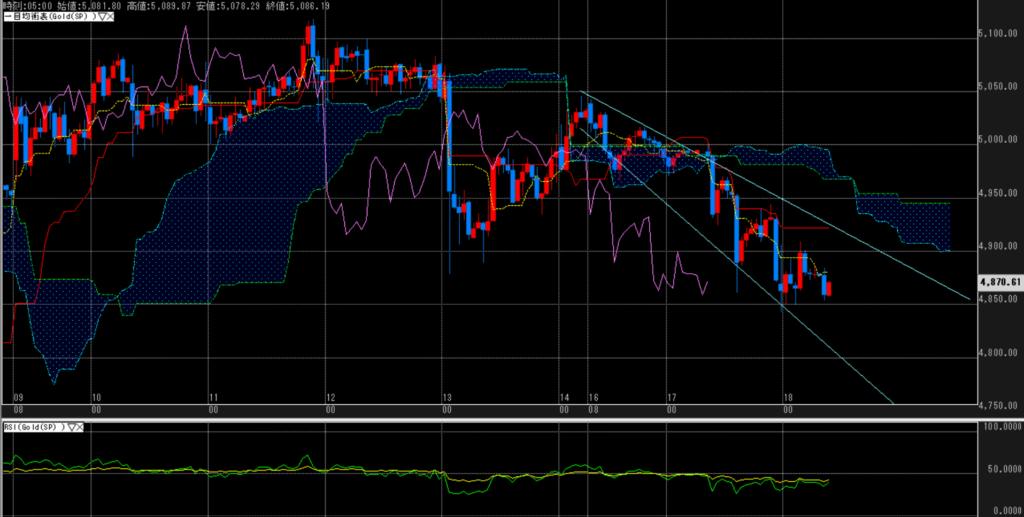Select date marker 10 on time axis

tap(96, 397)
